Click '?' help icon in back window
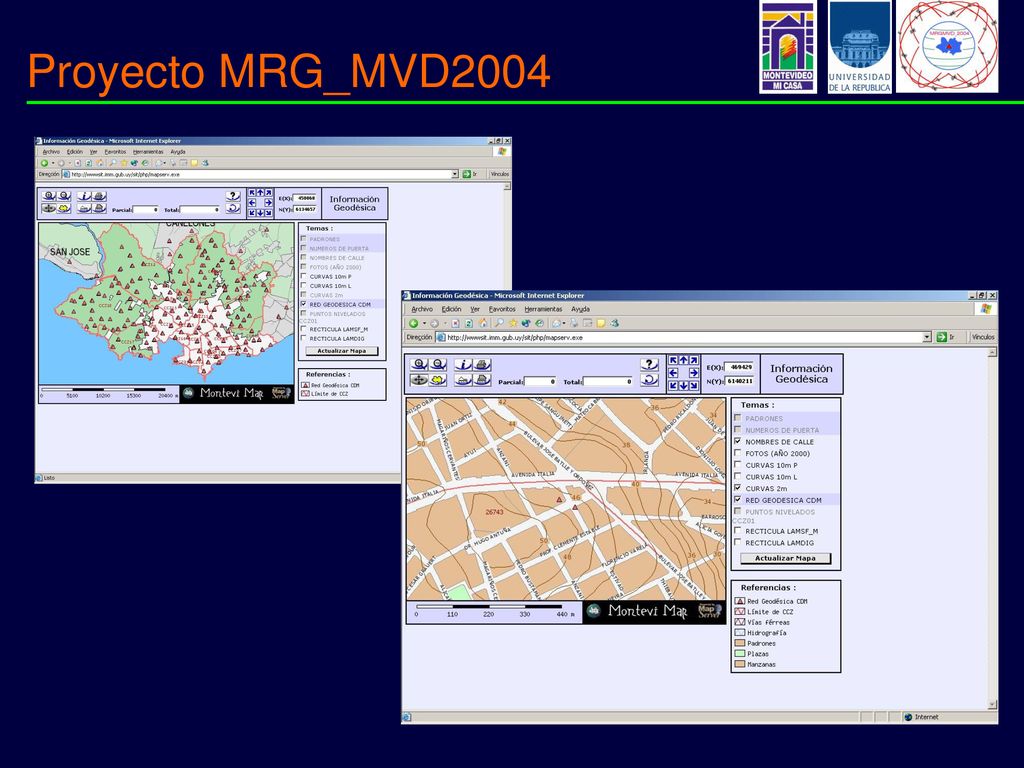Image resolution: width=1024 pixels, height=768 pixels. pyautogui.click(x=233, y=196)
